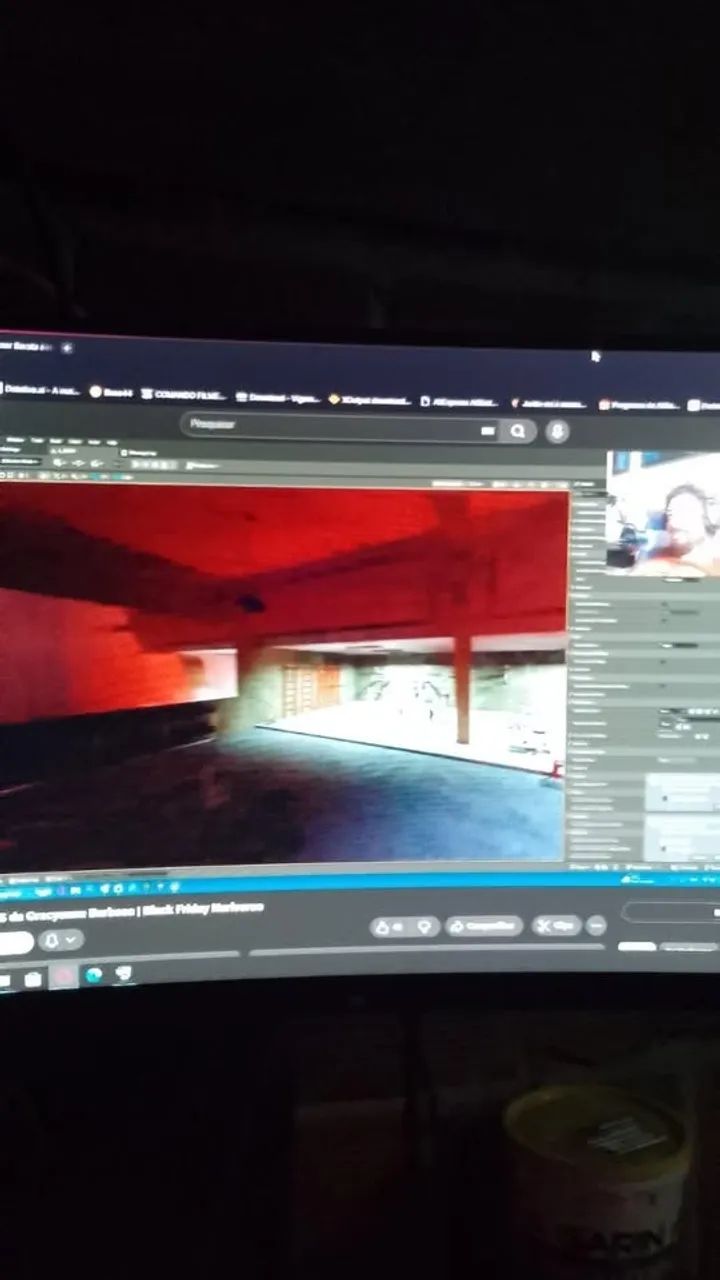Open the Base44 bookmark
Viewport: 720px width, 1280px height.
point(110,393)
